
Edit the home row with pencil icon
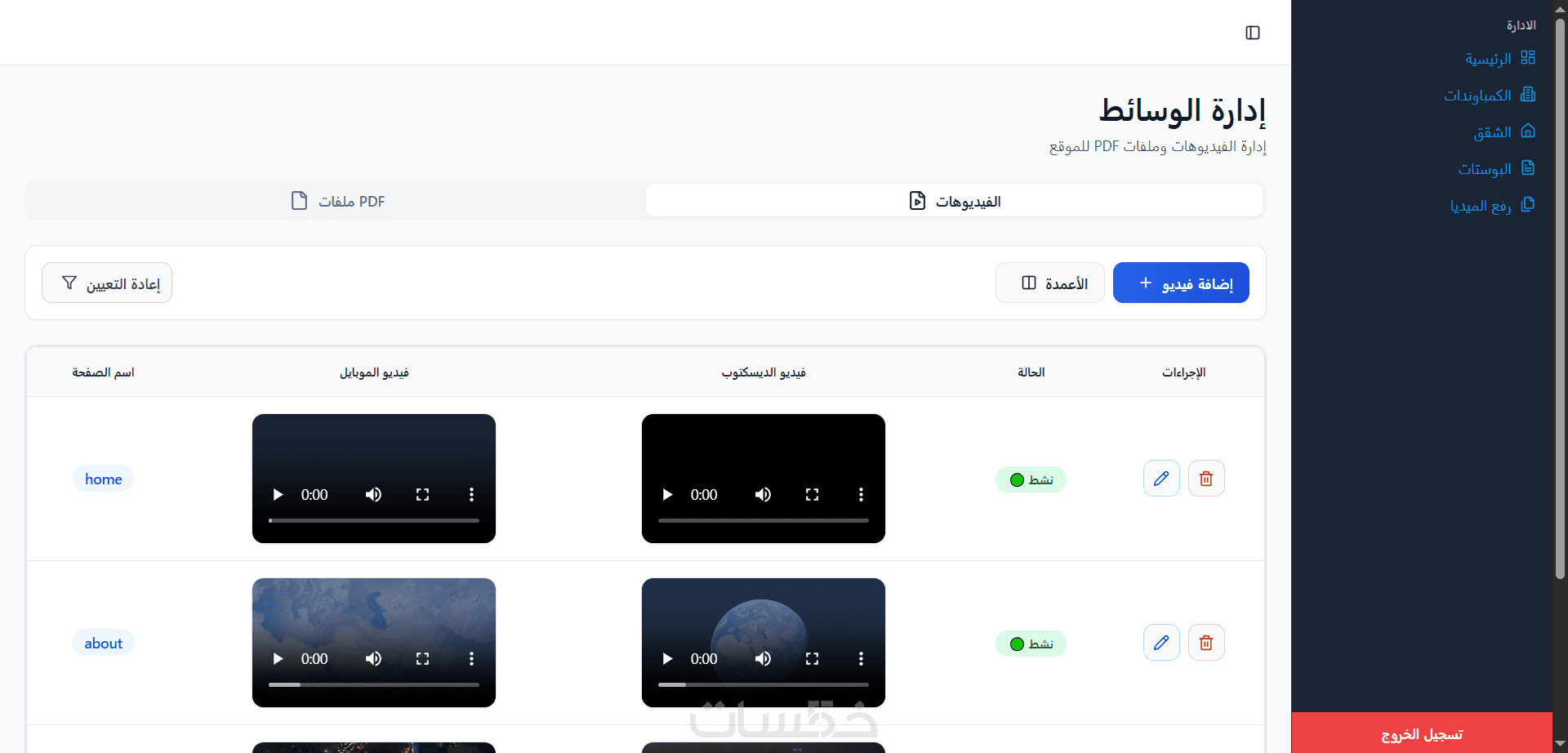point(1161,479)
